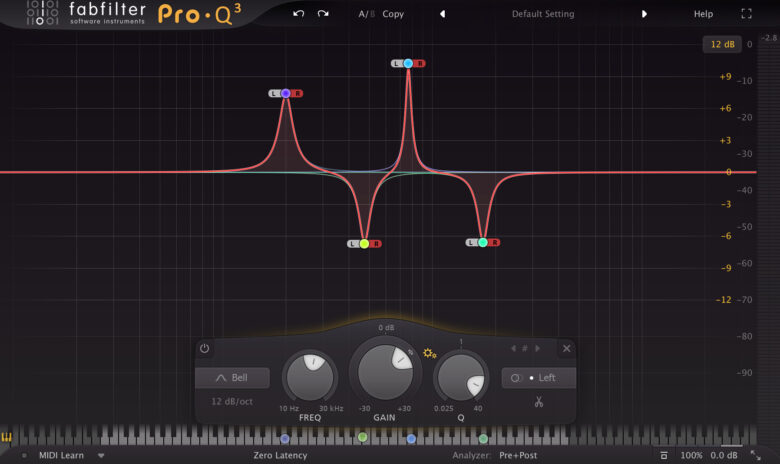Viewport: 780px width, 464px height.
Task: Open the Left stereo placement selector
Action: coord(539,378)
